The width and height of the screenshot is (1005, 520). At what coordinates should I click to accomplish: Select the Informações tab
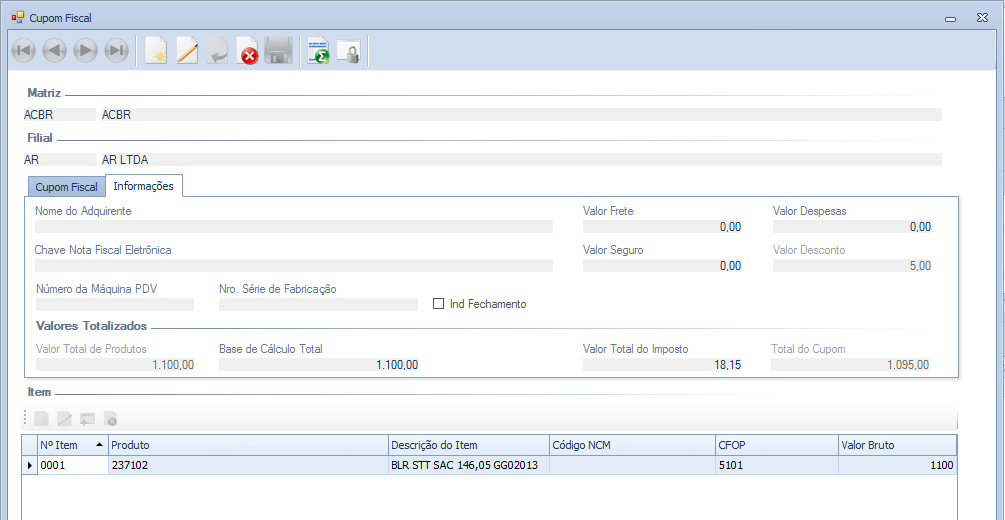click(143, 186)
